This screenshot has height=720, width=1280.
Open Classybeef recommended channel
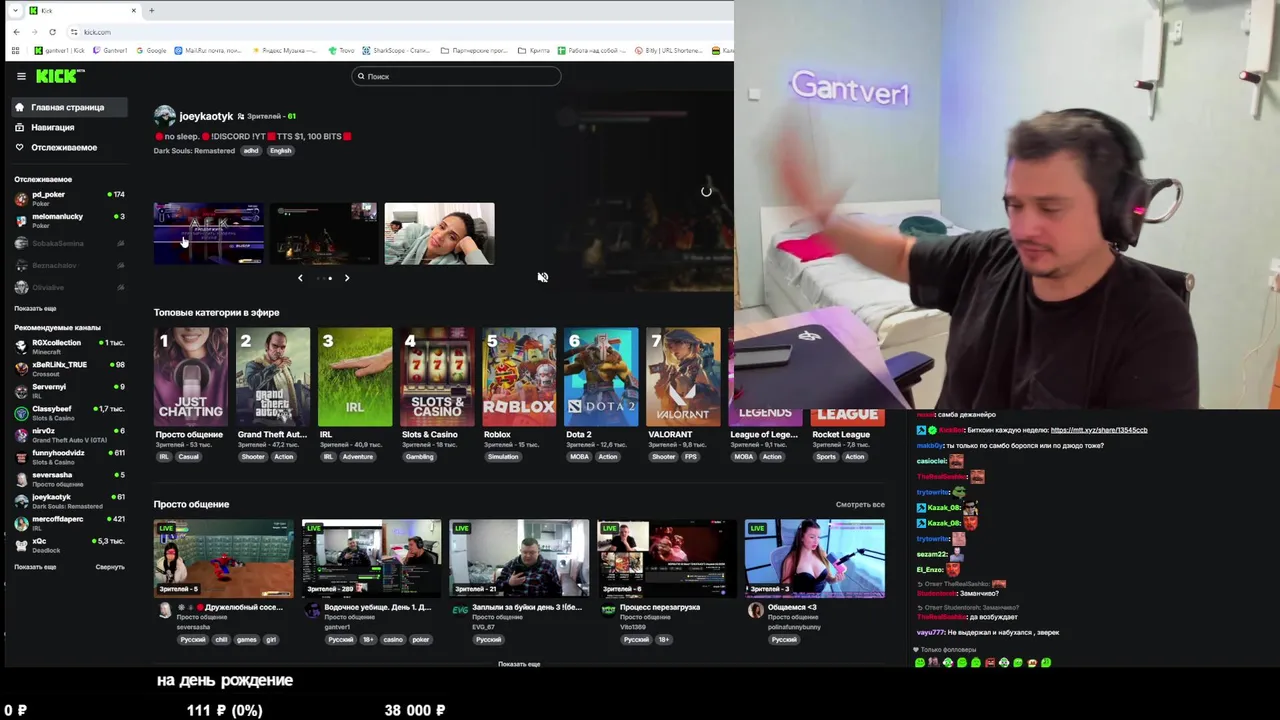click(x=69, y=412)
